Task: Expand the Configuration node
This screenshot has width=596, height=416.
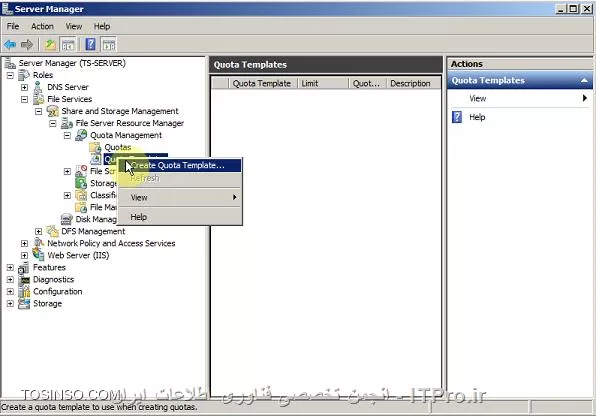Action: coord(10,292)
